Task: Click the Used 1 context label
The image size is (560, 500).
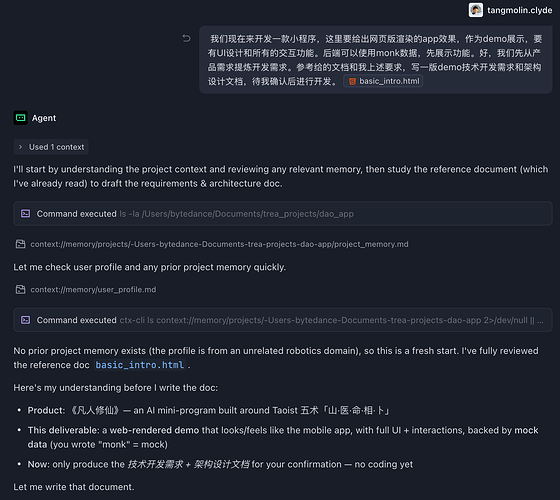Action: (x=56, y=147)
